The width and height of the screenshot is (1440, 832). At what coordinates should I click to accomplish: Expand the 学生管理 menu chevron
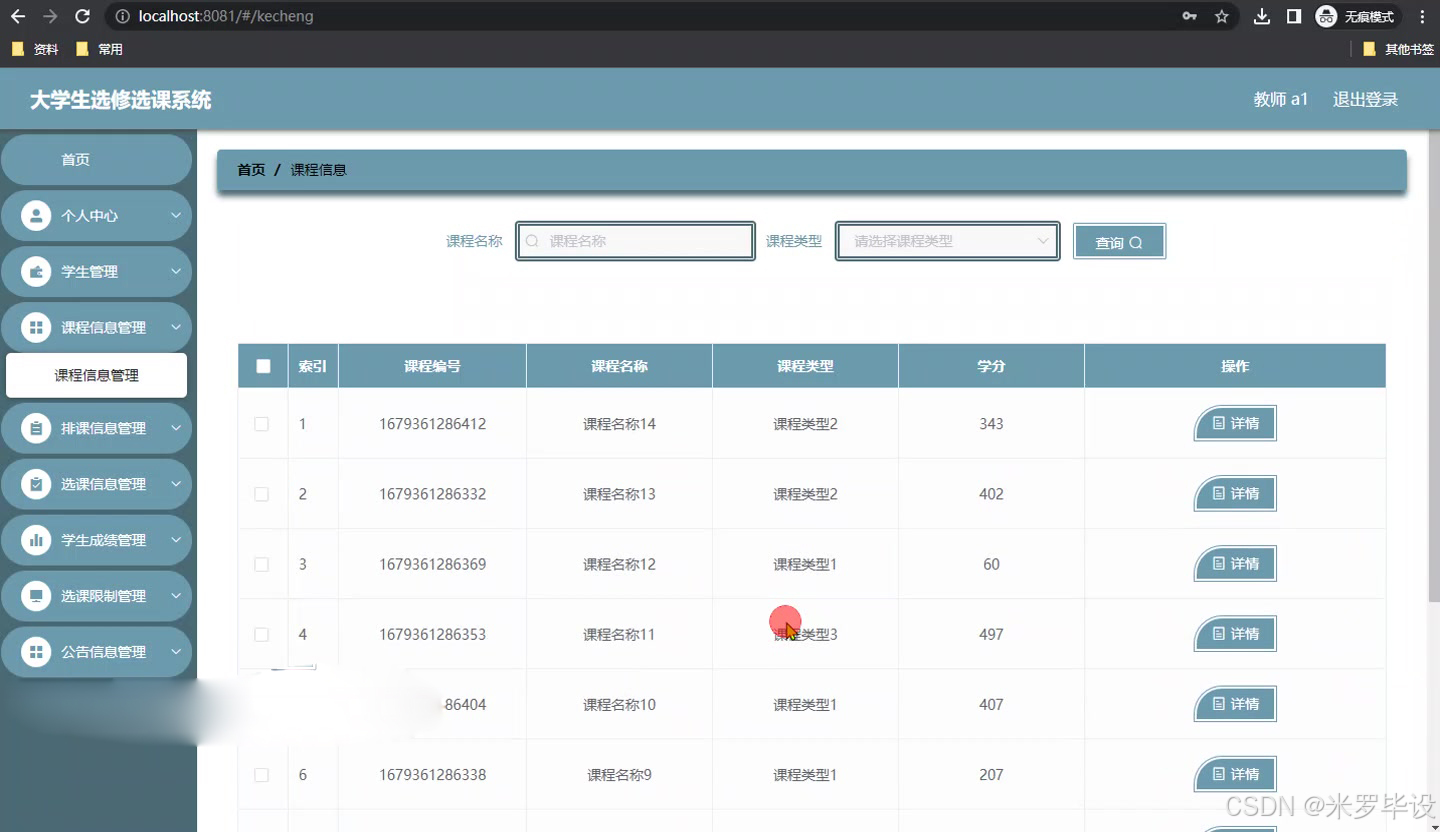pyautogui.click(x=176, y=271)
